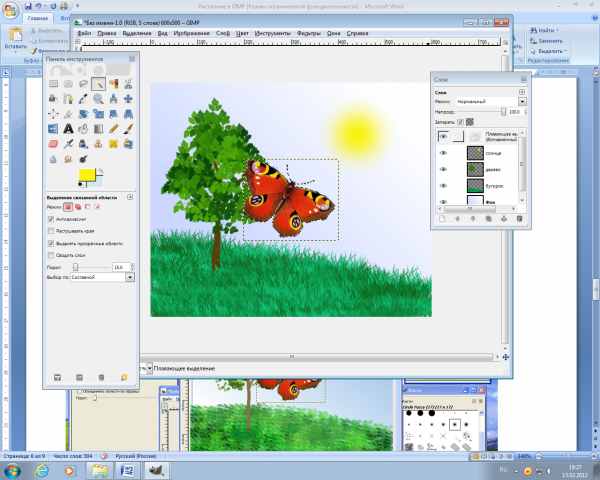The image size is (600, 480).
Task: Choose the Eraser tool
Action: (53, 143)
